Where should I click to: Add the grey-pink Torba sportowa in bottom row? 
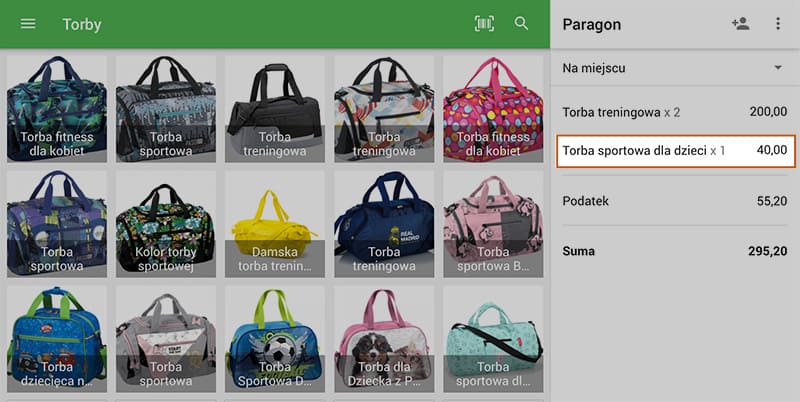click(166, 339)
